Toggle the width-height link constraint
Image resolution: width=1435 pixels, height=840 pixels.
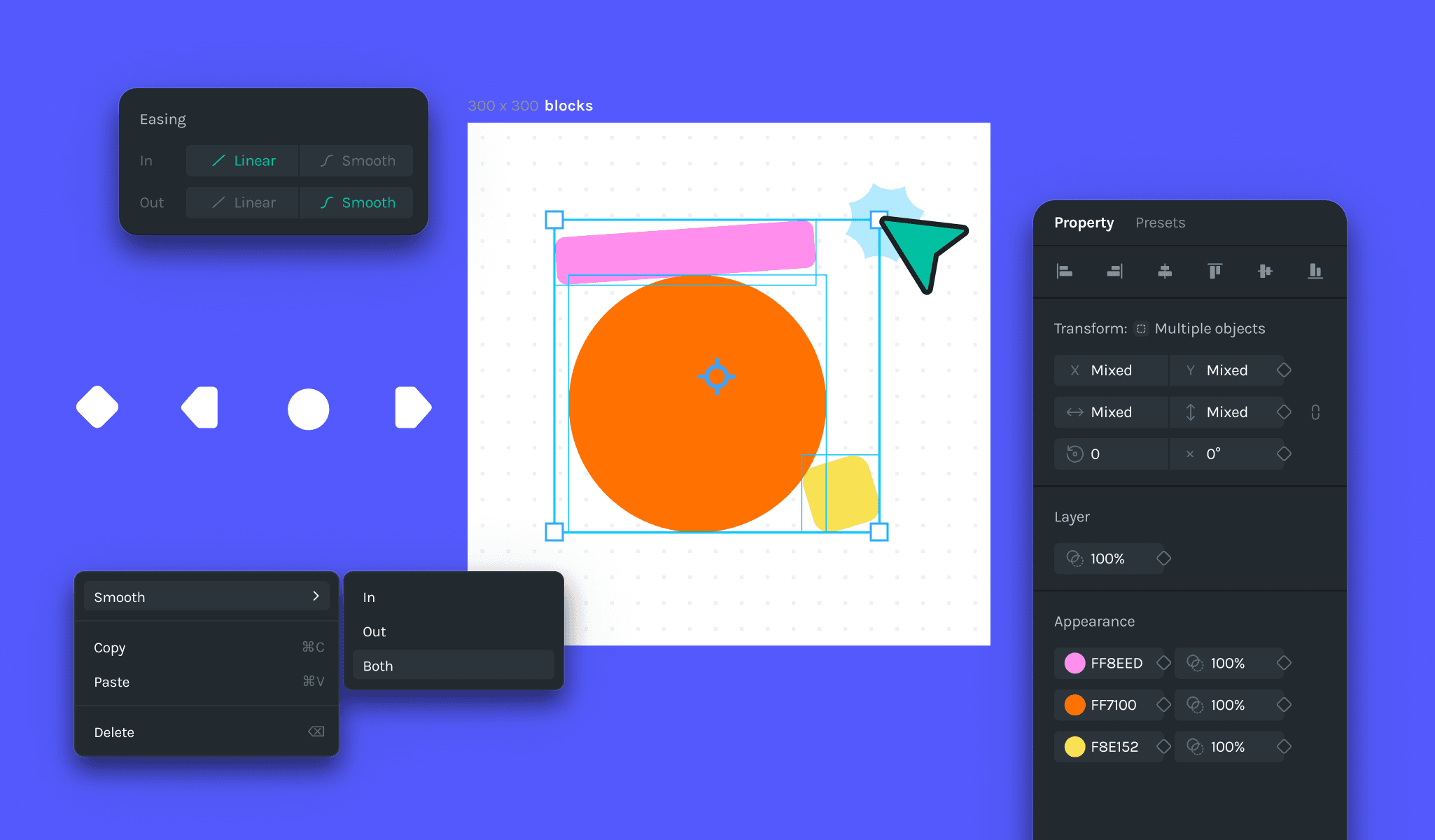(x=1315, y=412)
